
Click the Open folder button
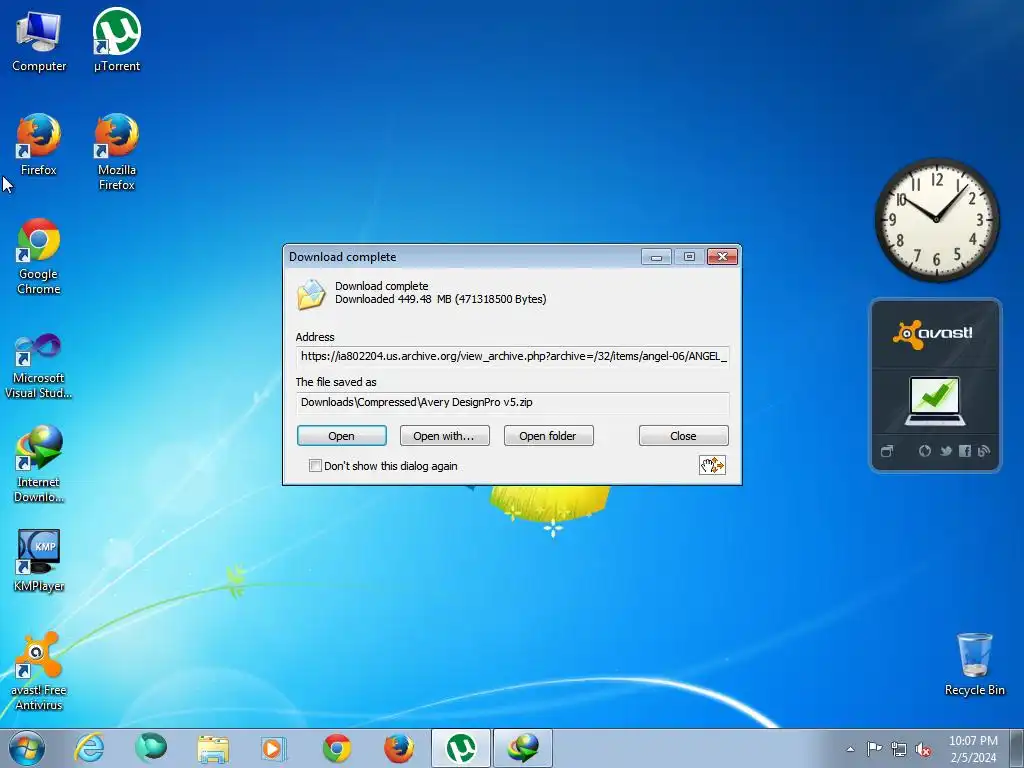549,436
